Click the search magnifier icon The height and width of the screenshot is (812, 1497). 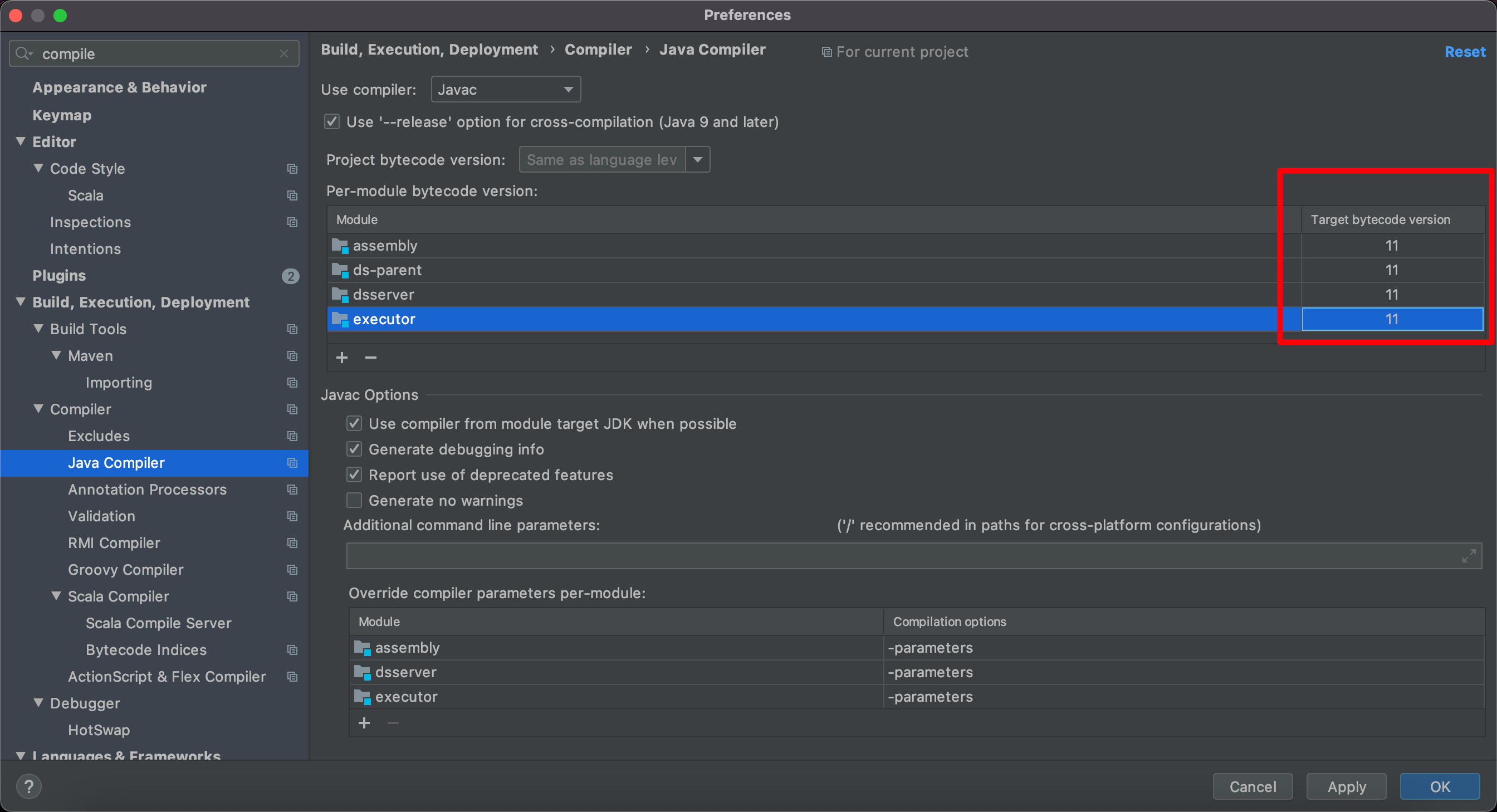point(24,54)
